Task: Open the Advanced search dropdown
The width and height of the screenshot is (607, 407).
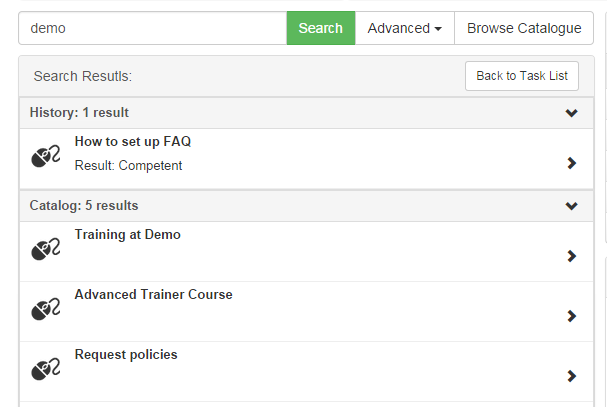Action: (405, 28)
